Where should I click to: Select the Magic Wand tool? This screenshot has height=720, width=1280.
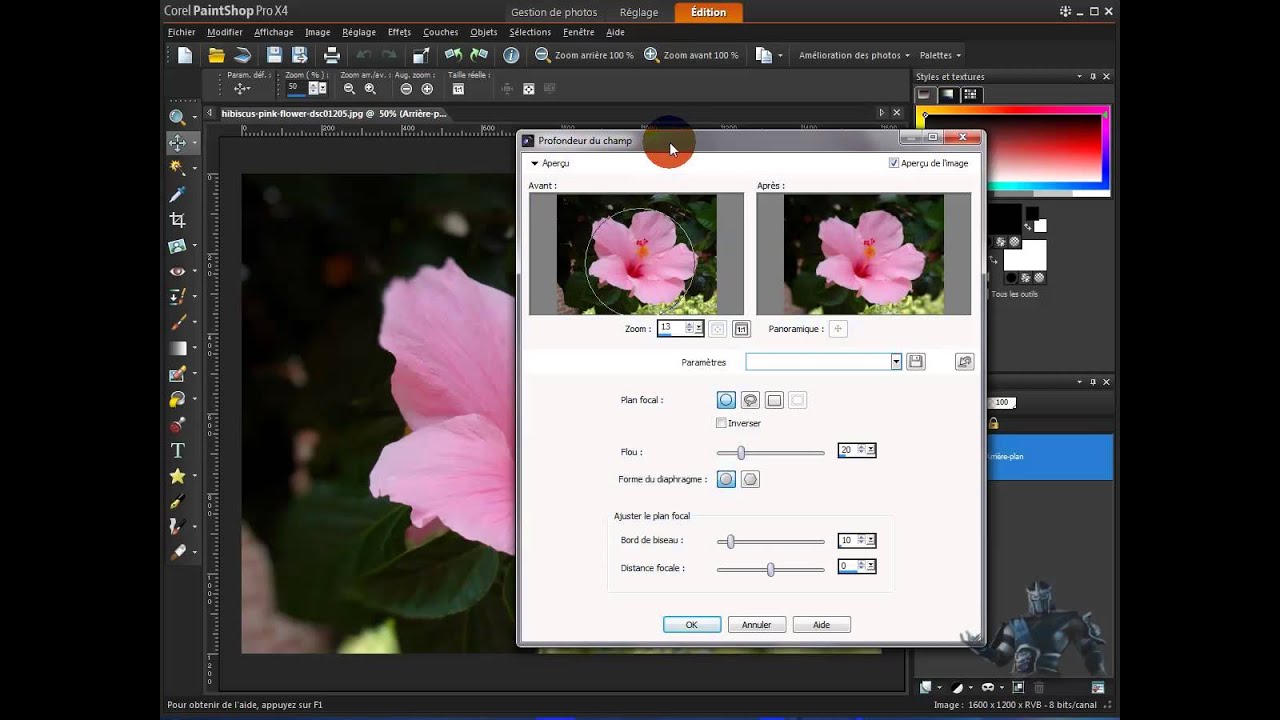pyautogui.click(x=177, y=168)
